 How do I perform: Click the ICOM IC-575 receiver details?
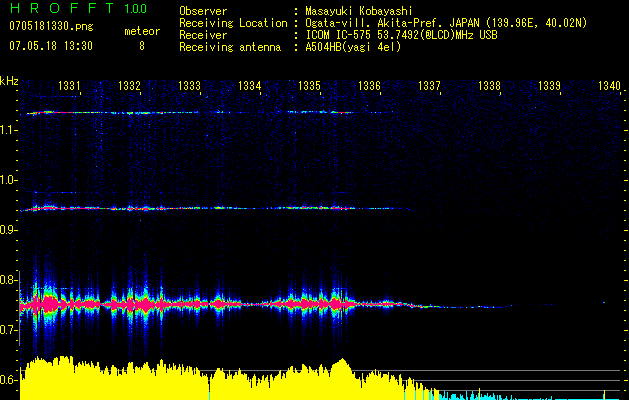pos(401,35)
